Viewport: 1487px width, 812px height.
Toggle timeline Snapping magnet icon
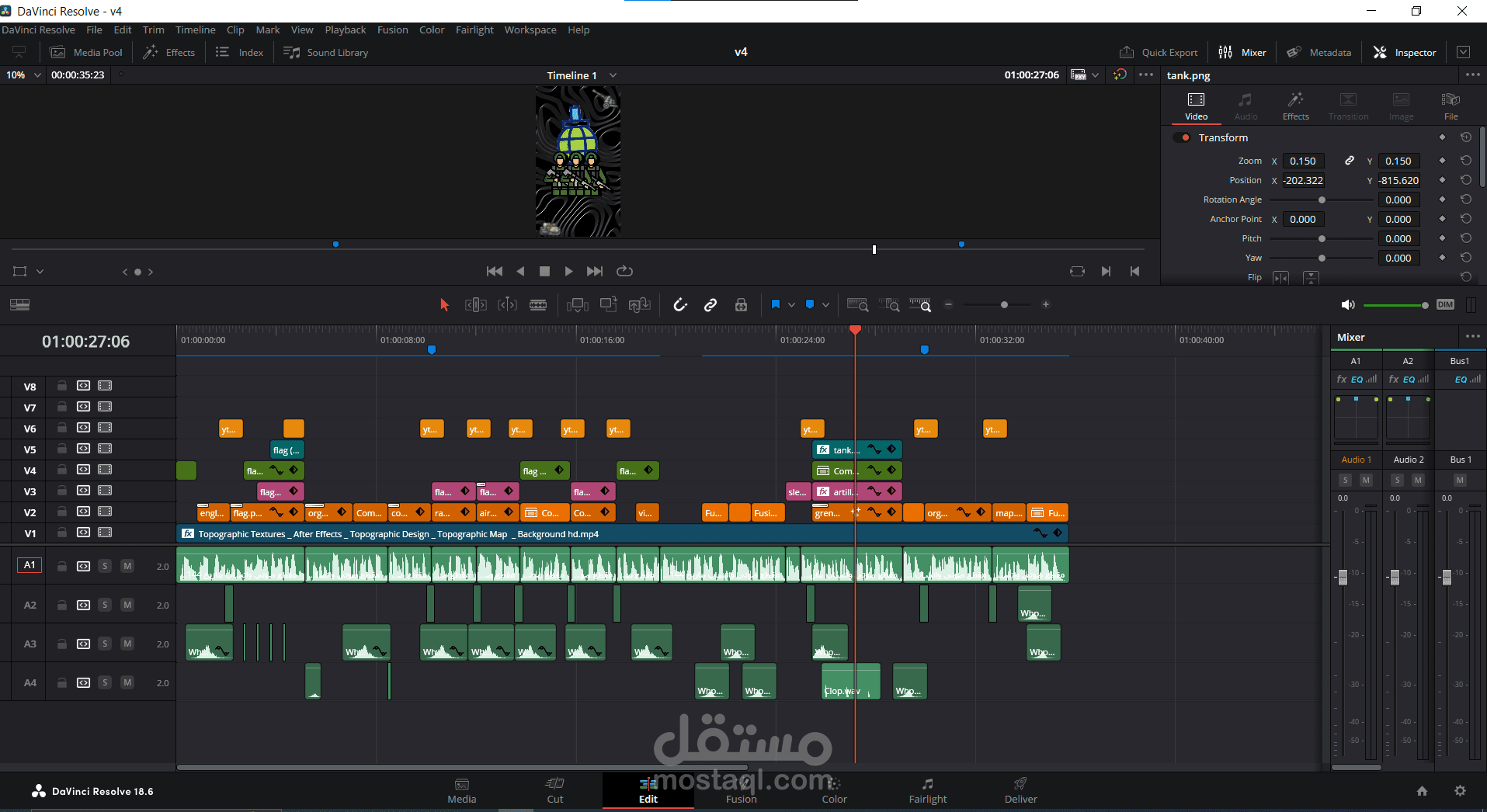click(680, 305)
